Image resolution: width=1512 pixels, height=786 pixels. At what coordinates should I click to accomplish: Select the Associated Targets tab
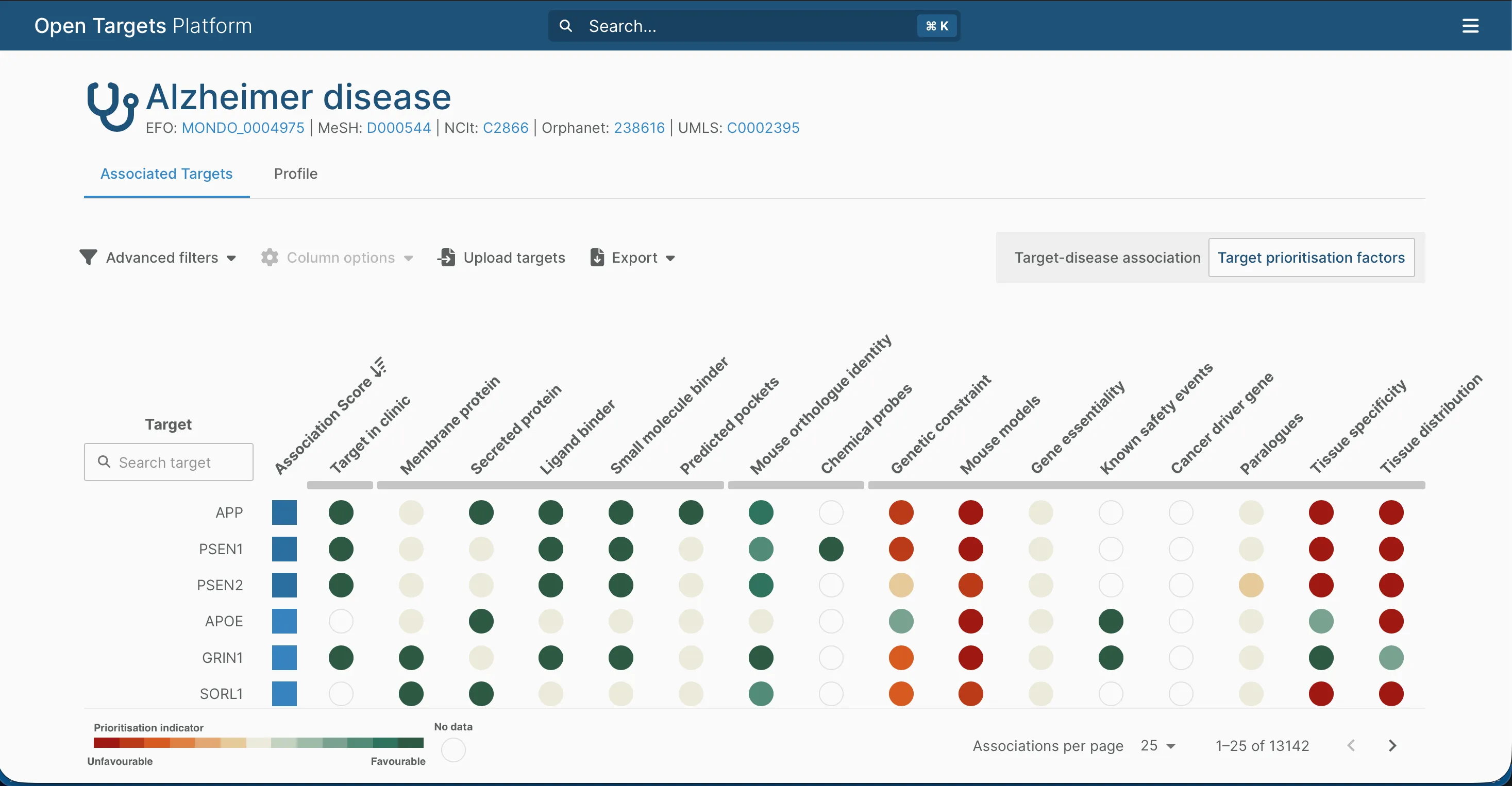click(166, 174)
